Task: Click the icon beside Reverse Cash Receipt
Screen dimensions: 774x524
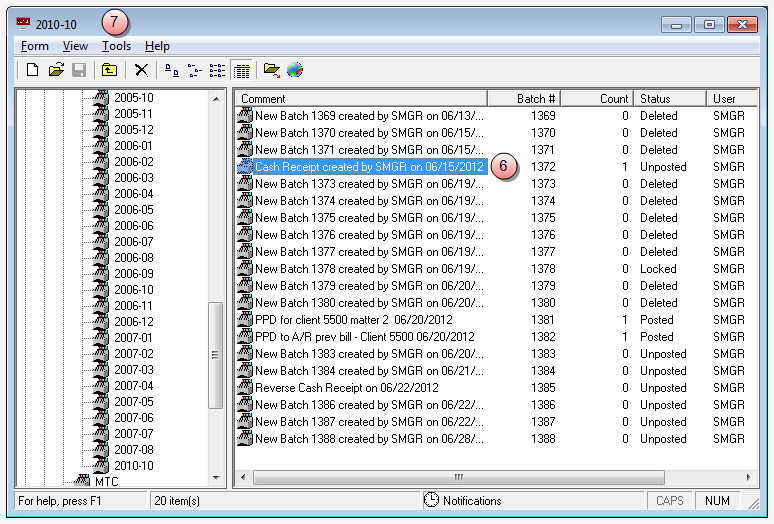Action: (245, 388)
